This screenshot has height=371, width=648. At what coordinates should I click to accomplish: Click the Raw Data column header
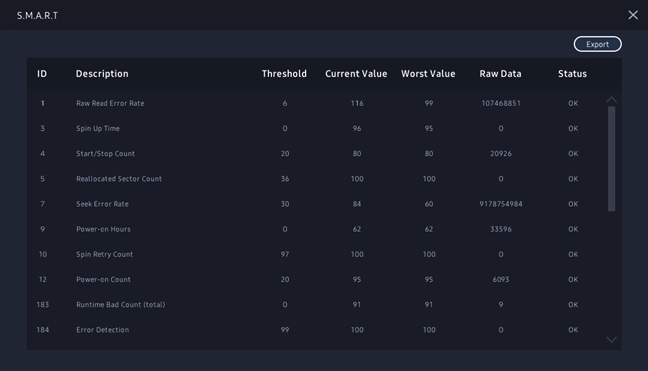500,74
